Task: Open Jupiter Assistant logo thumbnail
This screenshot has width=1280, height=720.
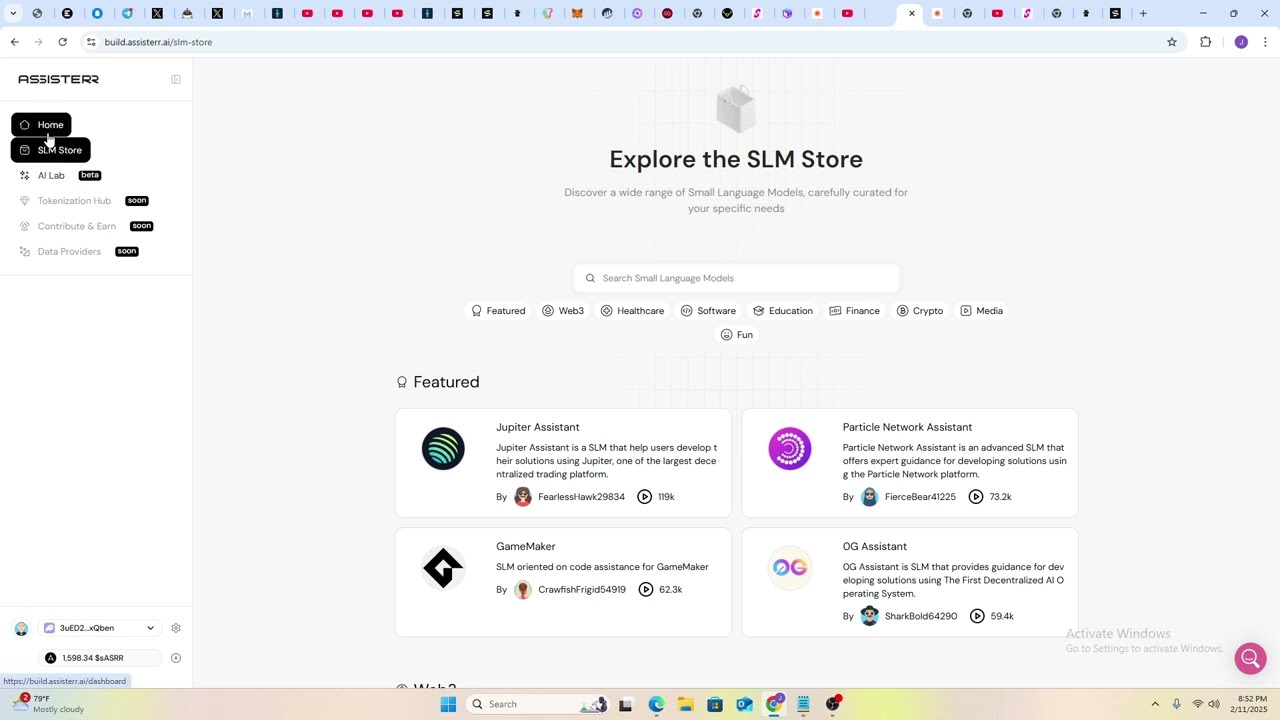Action: pos(443,449)
